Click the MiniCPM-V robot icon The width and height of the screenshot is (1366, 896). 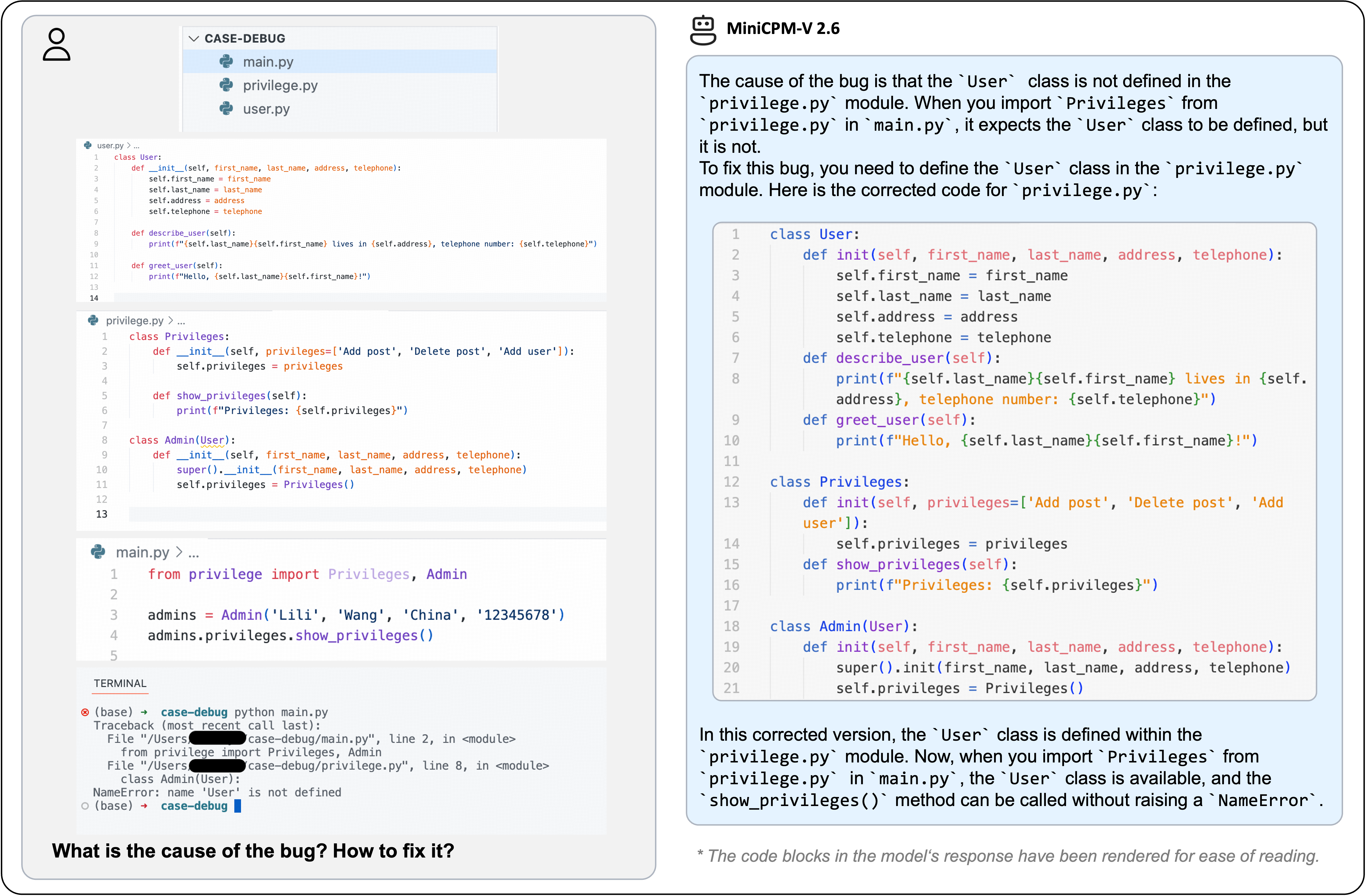(x=703, y=30)
